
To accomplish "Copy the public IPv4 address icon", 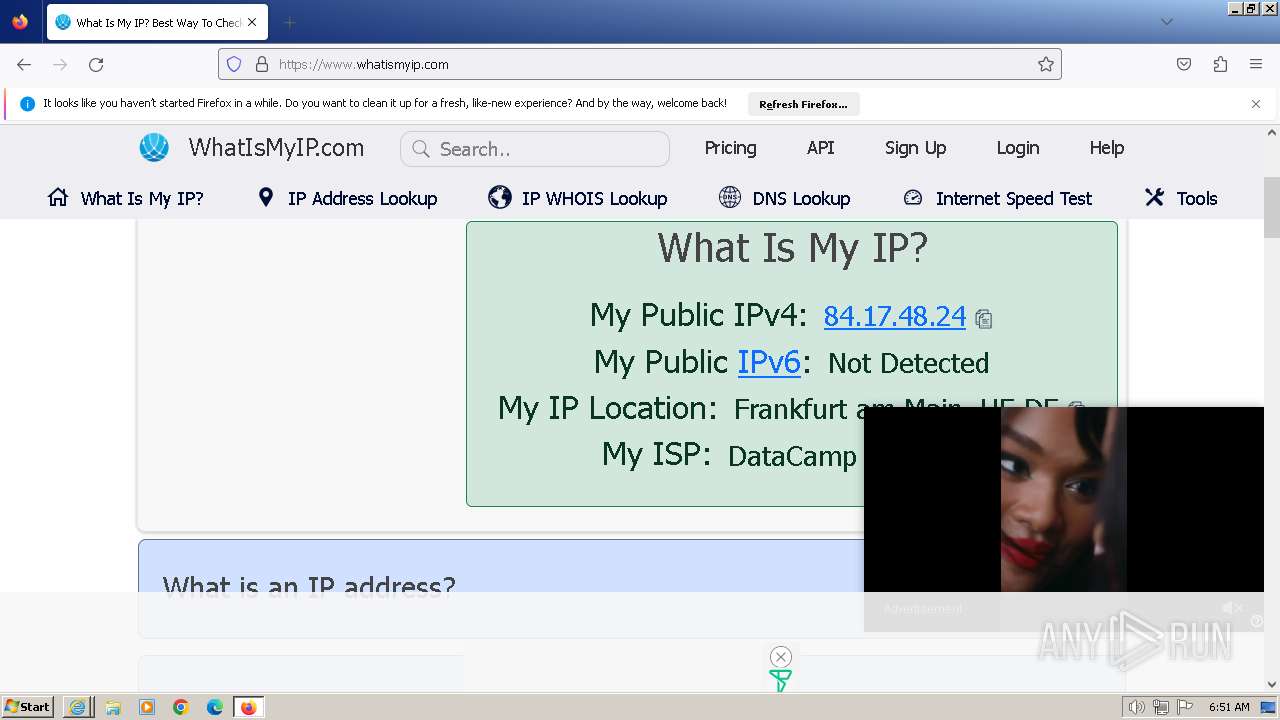I will coord(983,319).
